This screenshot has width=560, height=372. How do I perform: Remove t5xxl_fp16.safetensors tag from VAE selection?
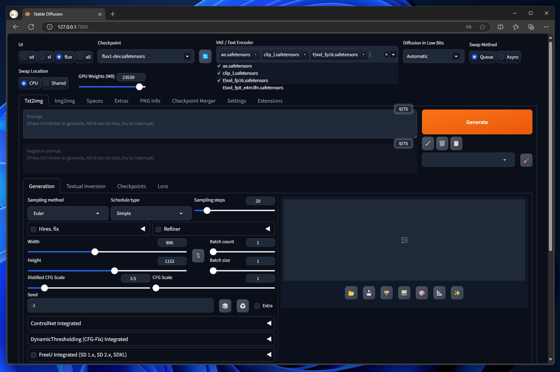363,55
